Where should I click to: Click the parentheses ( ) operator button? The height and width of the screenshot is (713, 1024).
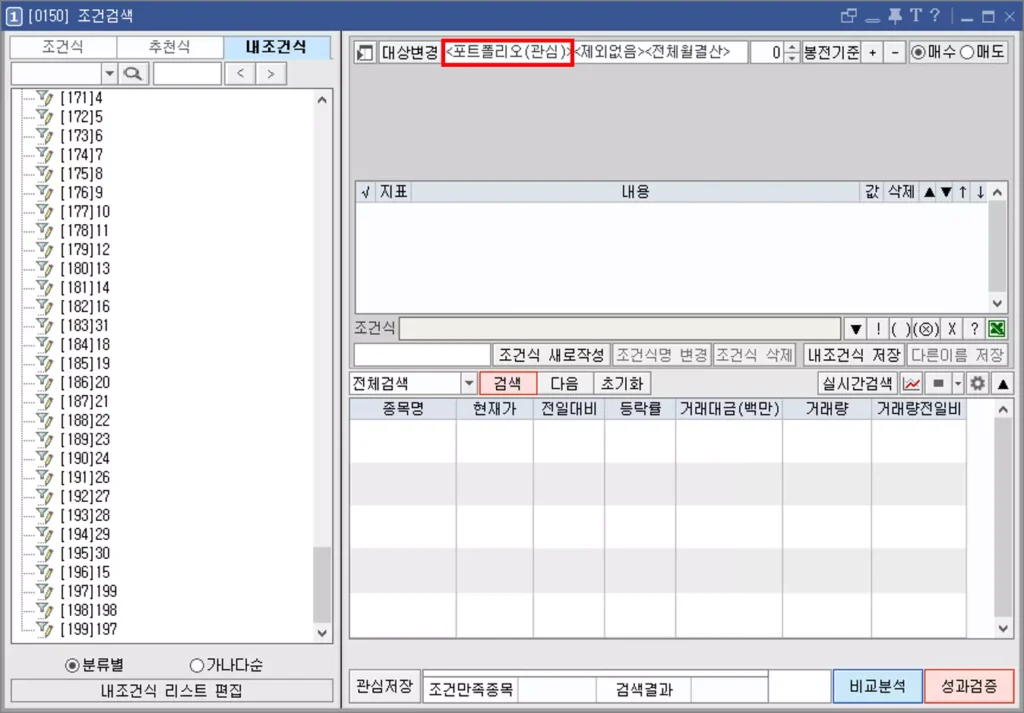click(x=900, y=328)
